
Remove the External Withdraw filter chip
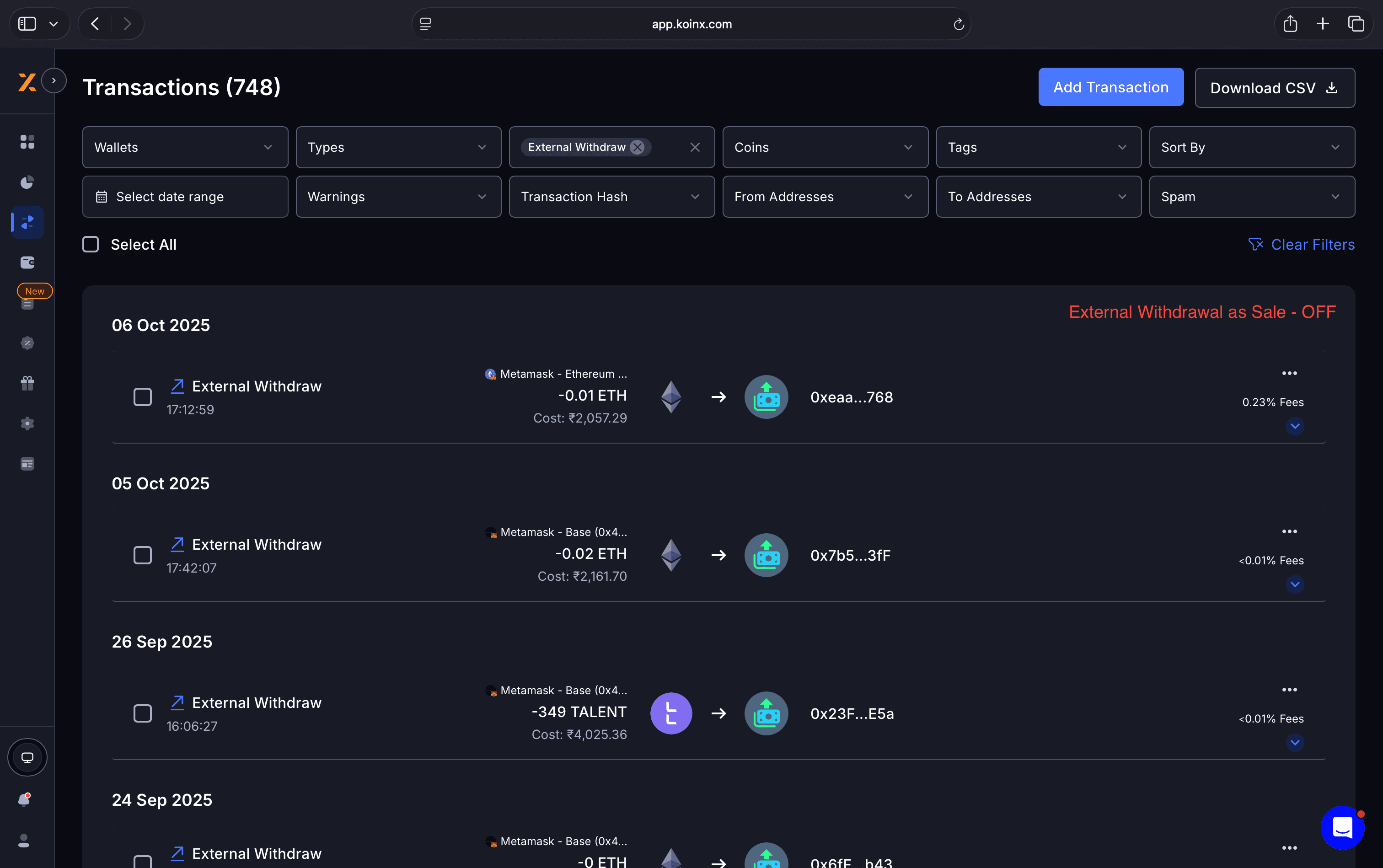click(637, 148)
